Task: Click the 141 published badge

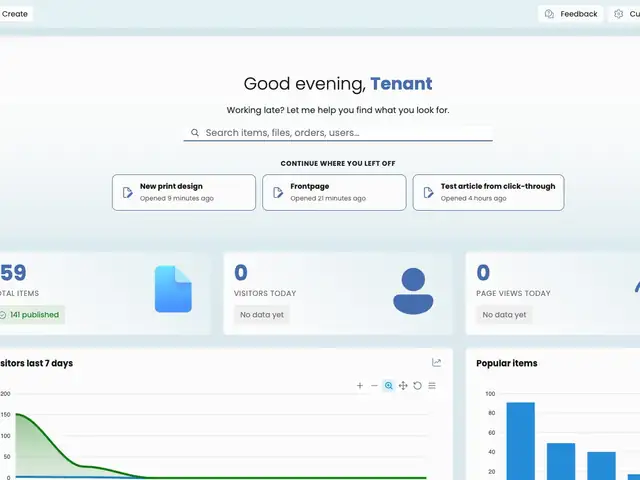Action: coord(31,315)
